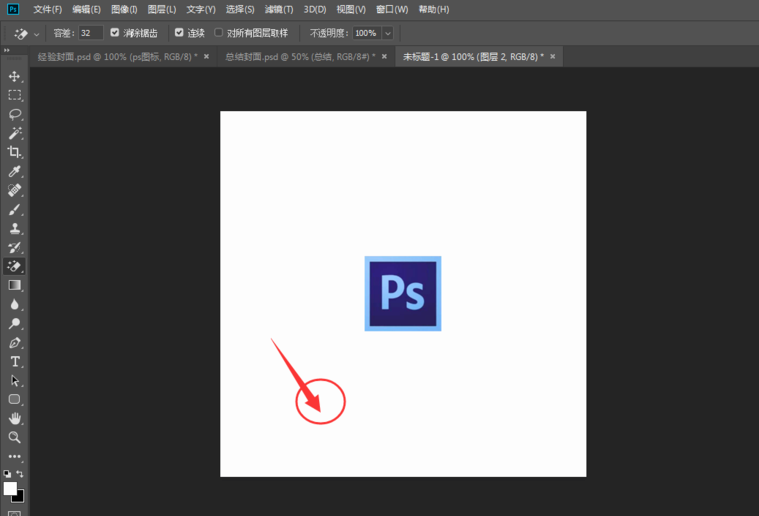Open the 视图(V) menu
The image size is (759, 516).
pyautogui.click(x=351, y=9)
